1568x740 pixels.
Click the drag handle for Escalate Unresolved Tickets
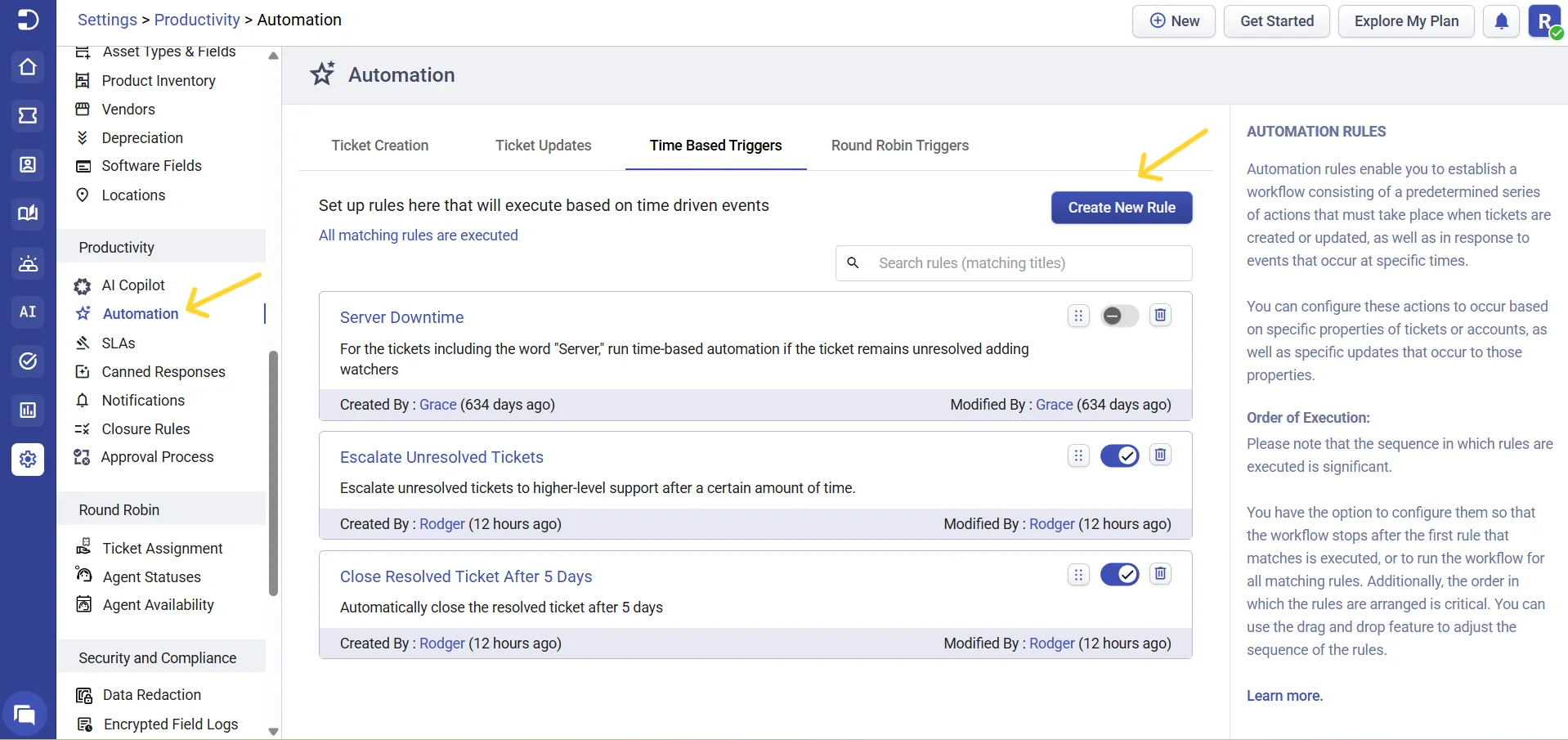coord(1078,455)
